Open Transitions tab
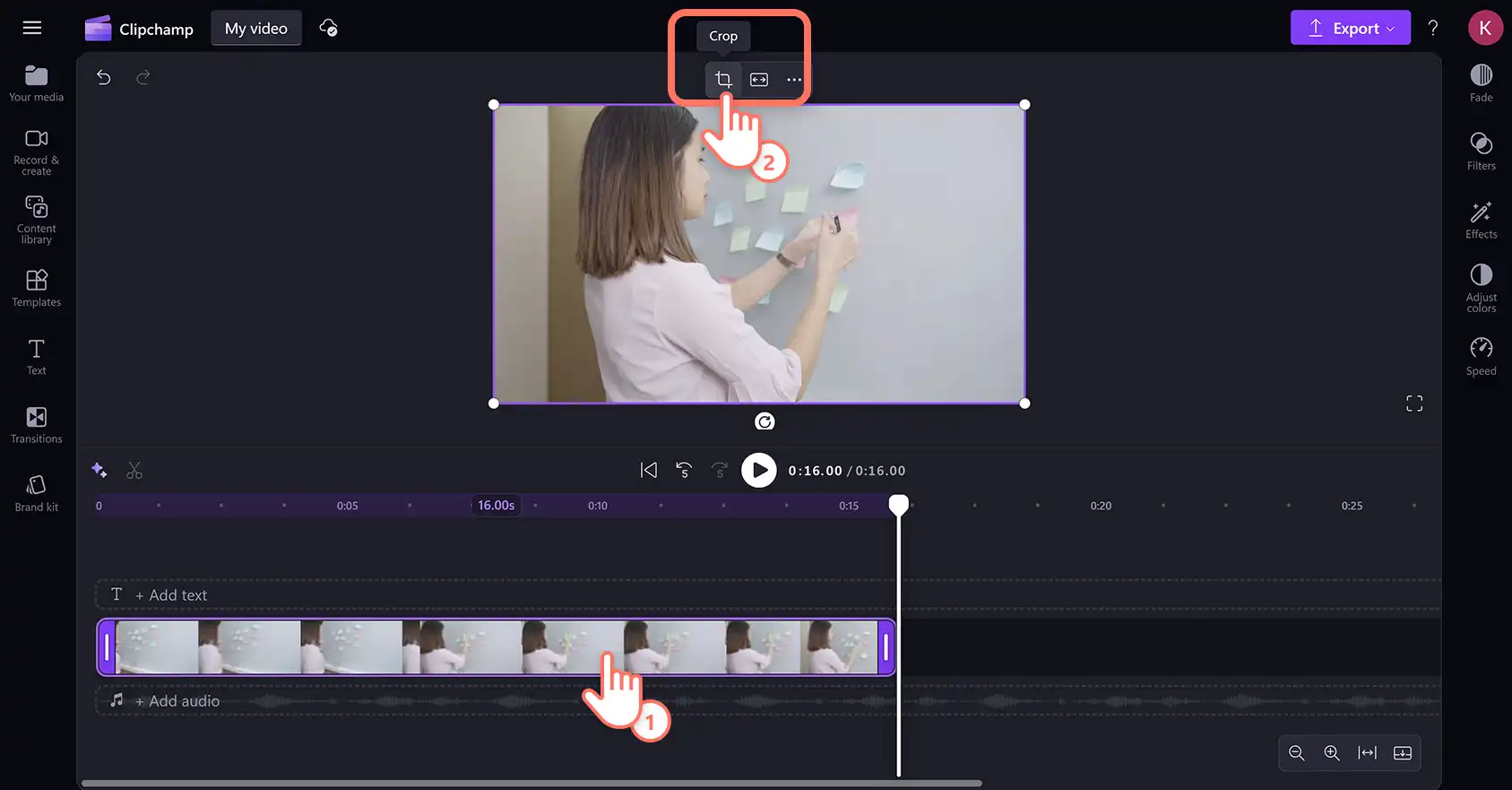 click(37, 425)
